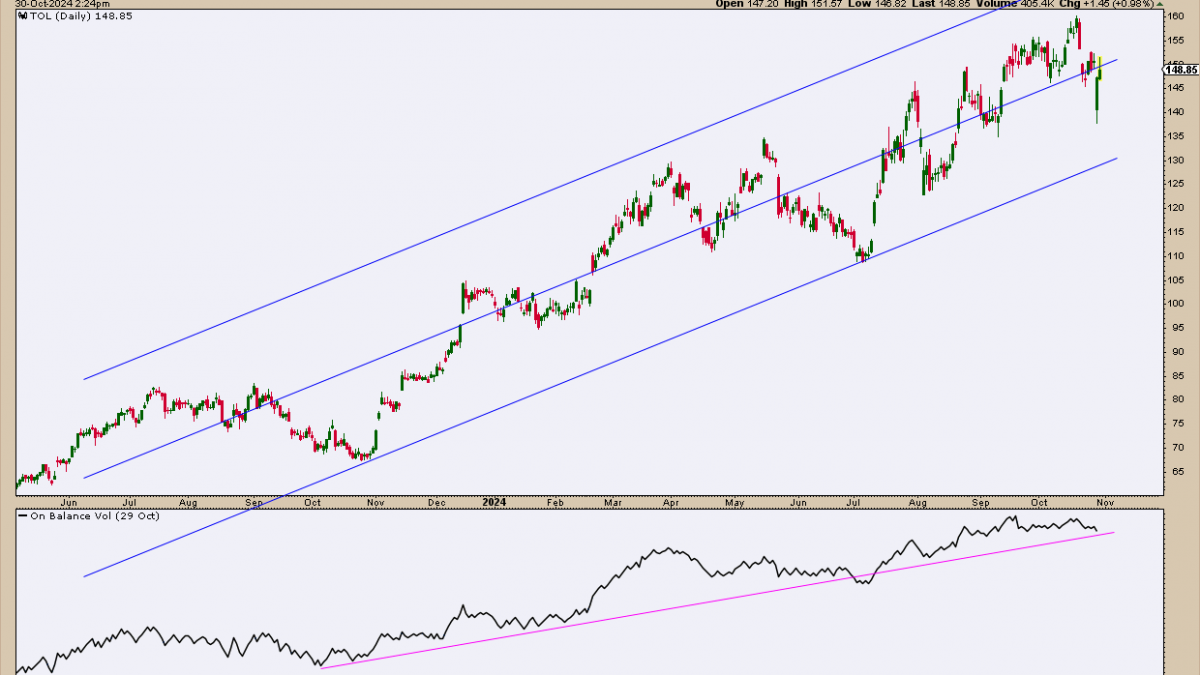Click the 'Feb' month label on the date axis
This screenshot has width=1200, height=675.
click(555, 502)
